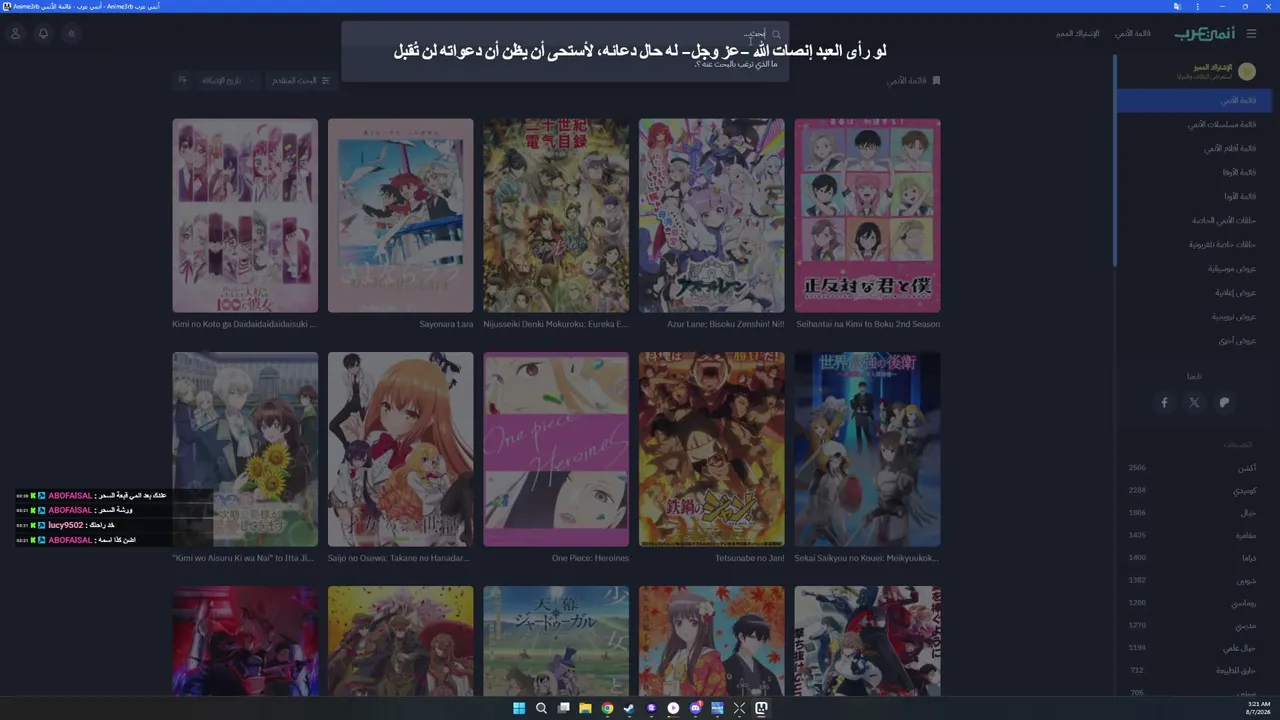This screenshot has width=1280, height=720.
Task: Click the title text "One Piece: Heroines"
Action: [x=590, y=558]
